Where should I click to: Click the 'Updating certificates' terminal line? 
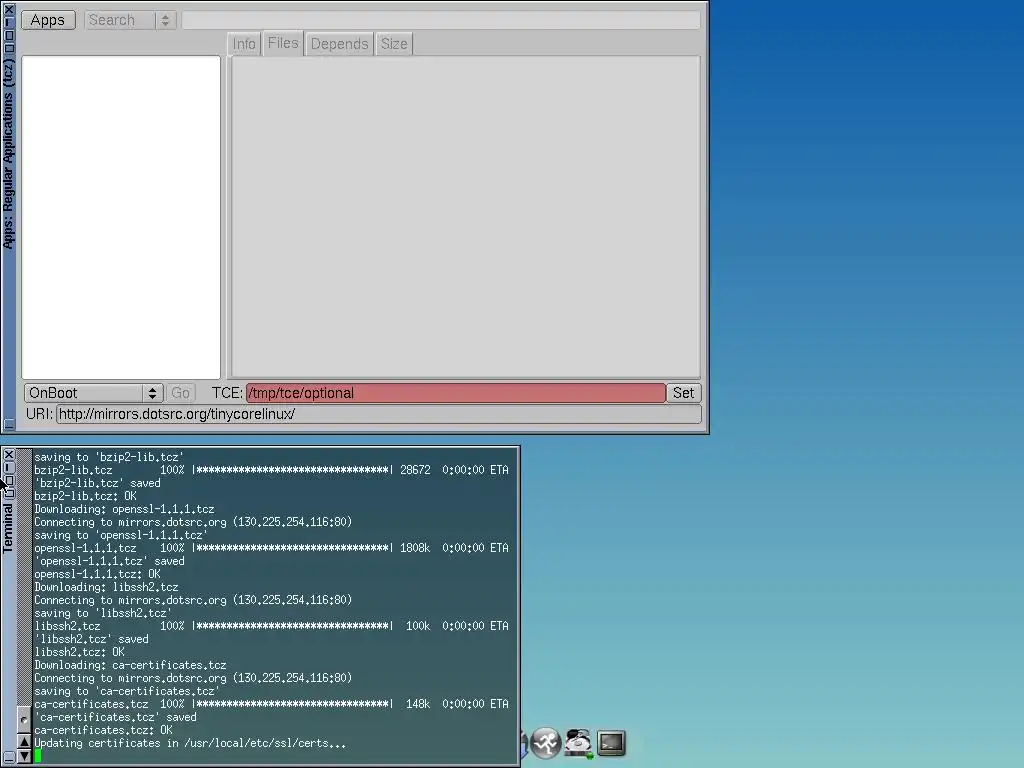[x=190, y=743]
